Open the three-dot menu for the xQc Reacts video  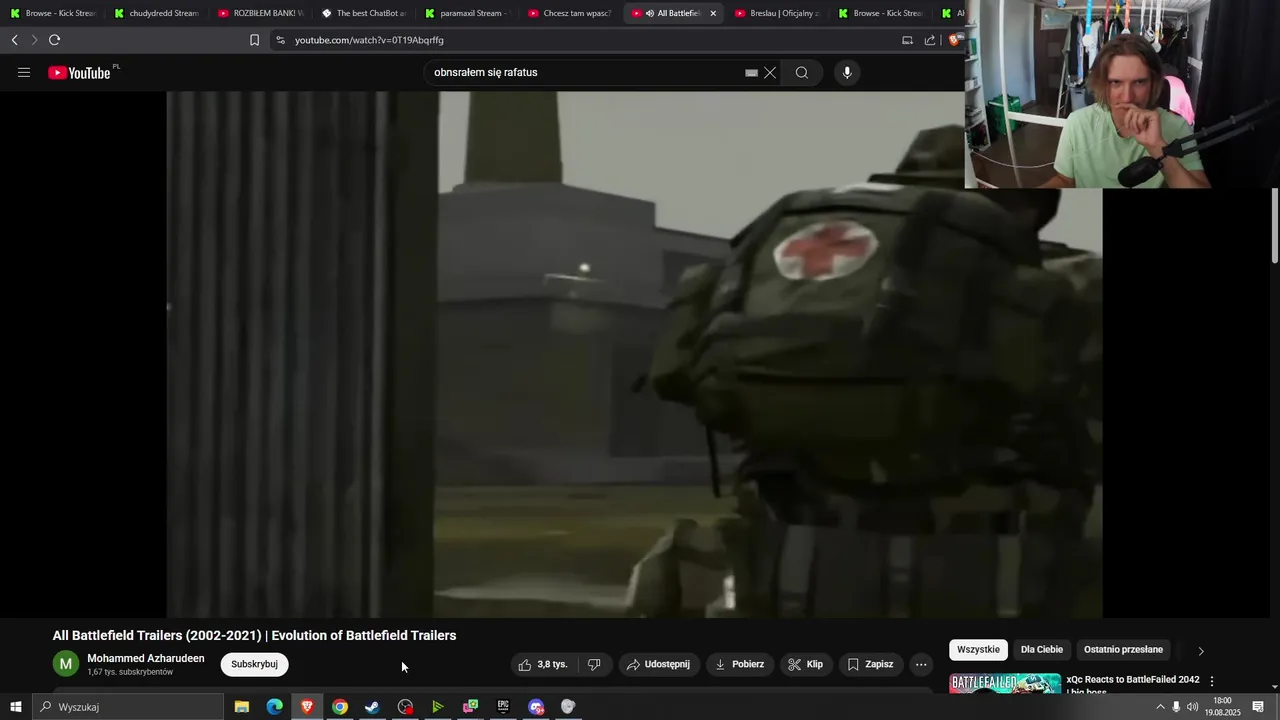click(1212, 681)
